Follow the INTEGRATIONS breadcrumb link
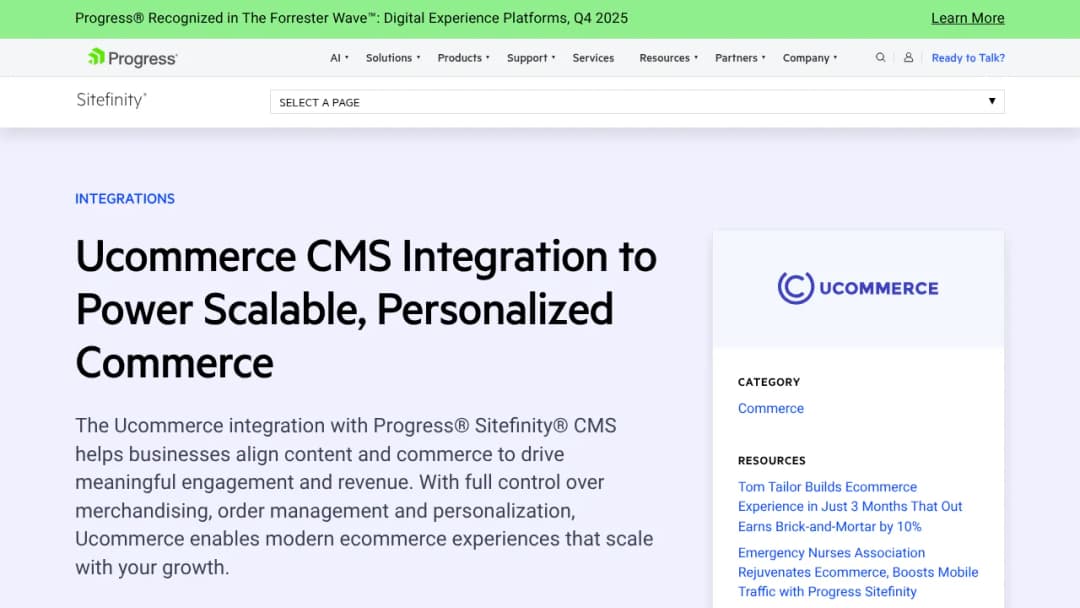Viewport: 1080px width, 608px height. click(125, 199)
